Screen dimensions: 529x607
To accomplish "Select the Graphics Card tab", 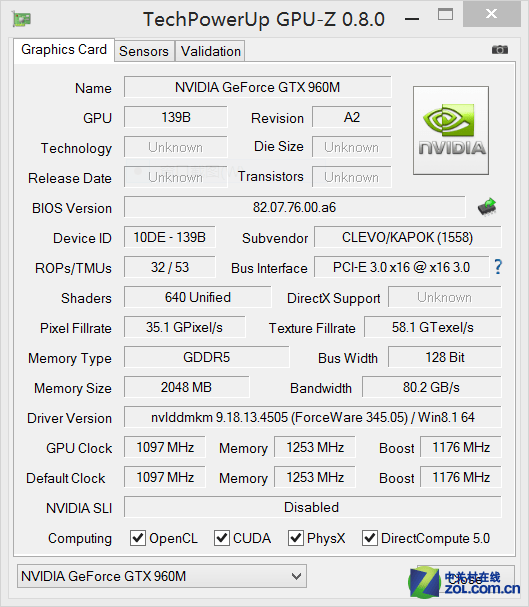I will [64, 50].
